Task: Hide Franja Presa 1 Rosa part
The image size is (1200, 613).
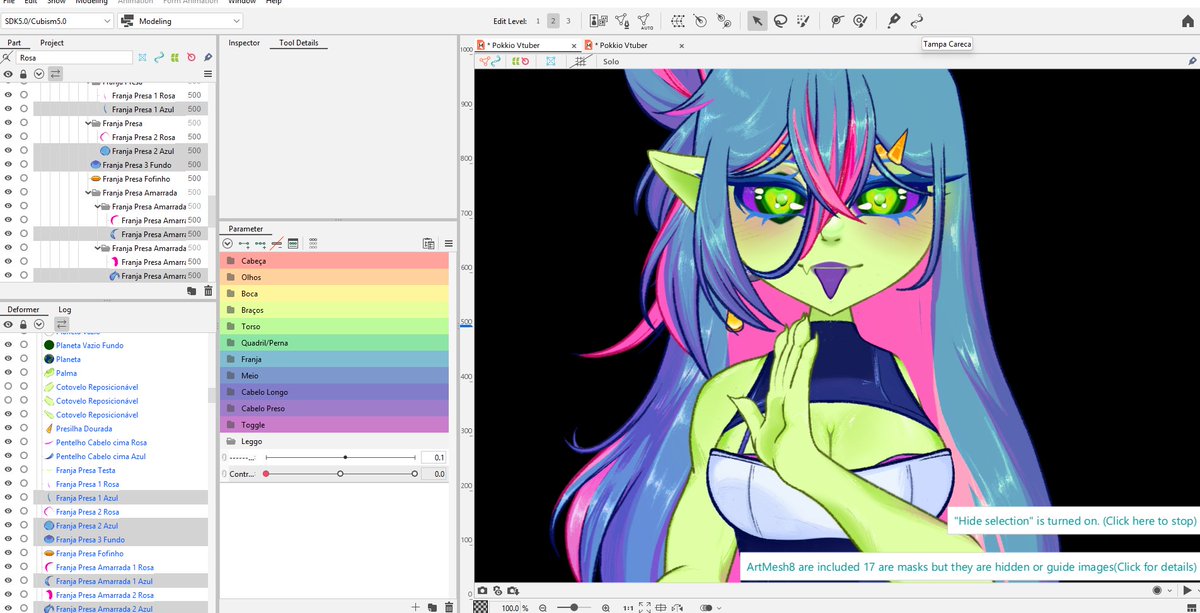Action: (x=8, y=95)
